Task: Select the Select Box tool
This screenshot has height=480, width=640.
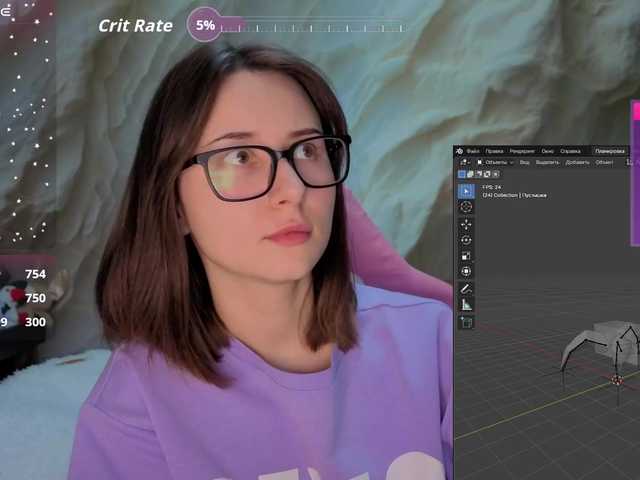Action: (x=466, y=190)
